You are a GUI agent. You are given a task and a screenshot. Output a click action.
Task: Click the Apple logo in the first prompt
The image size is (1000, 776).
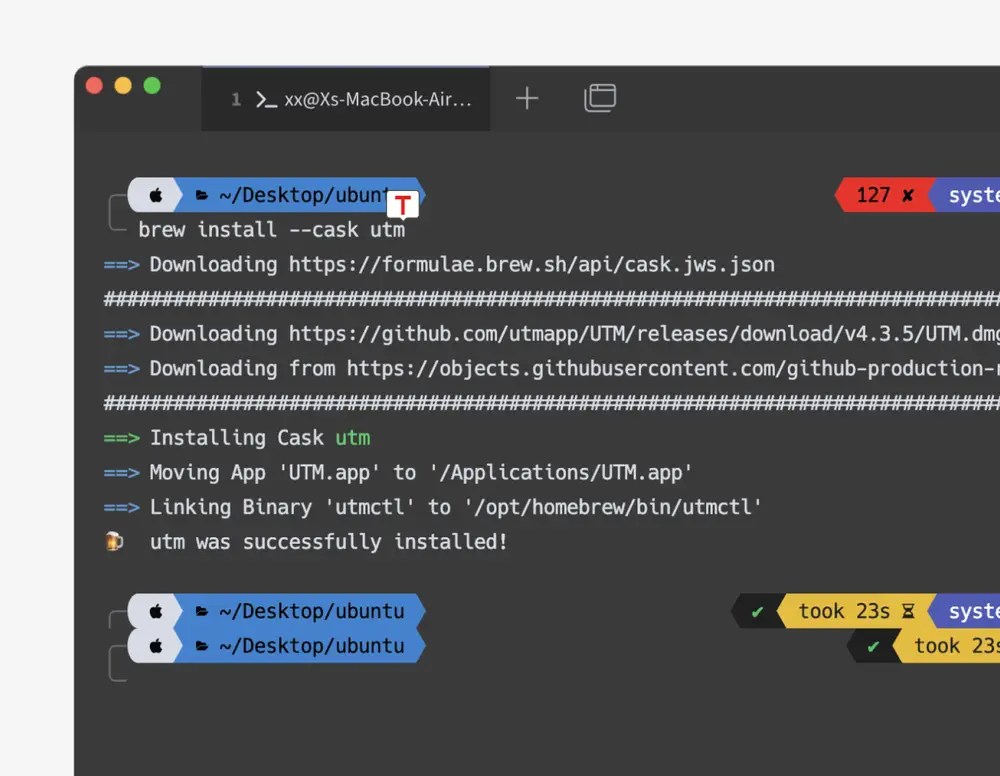tap(155, 194)
